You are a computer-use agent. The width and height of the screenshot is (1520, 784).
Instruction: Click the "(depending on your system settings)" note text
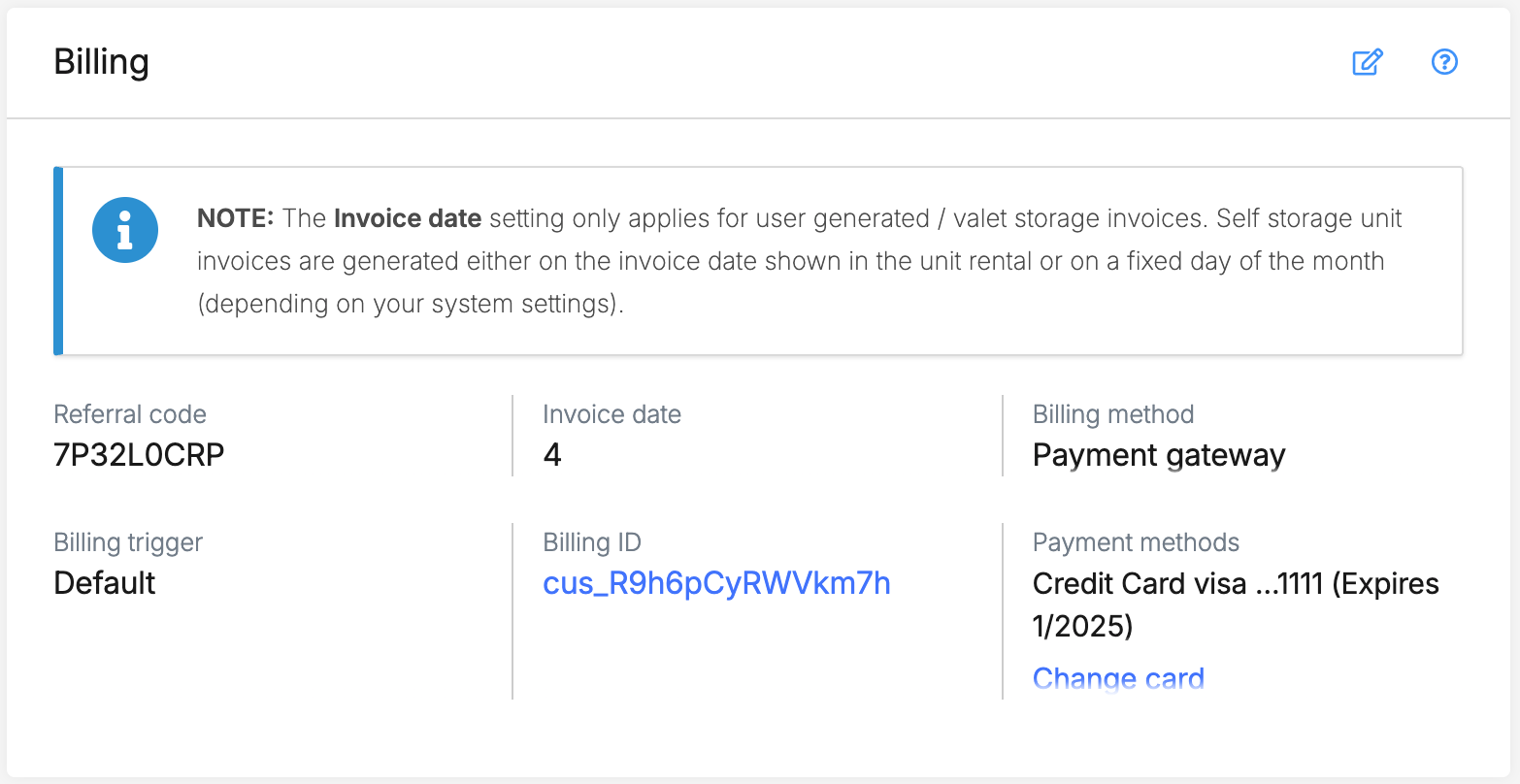tap(410, 304)
